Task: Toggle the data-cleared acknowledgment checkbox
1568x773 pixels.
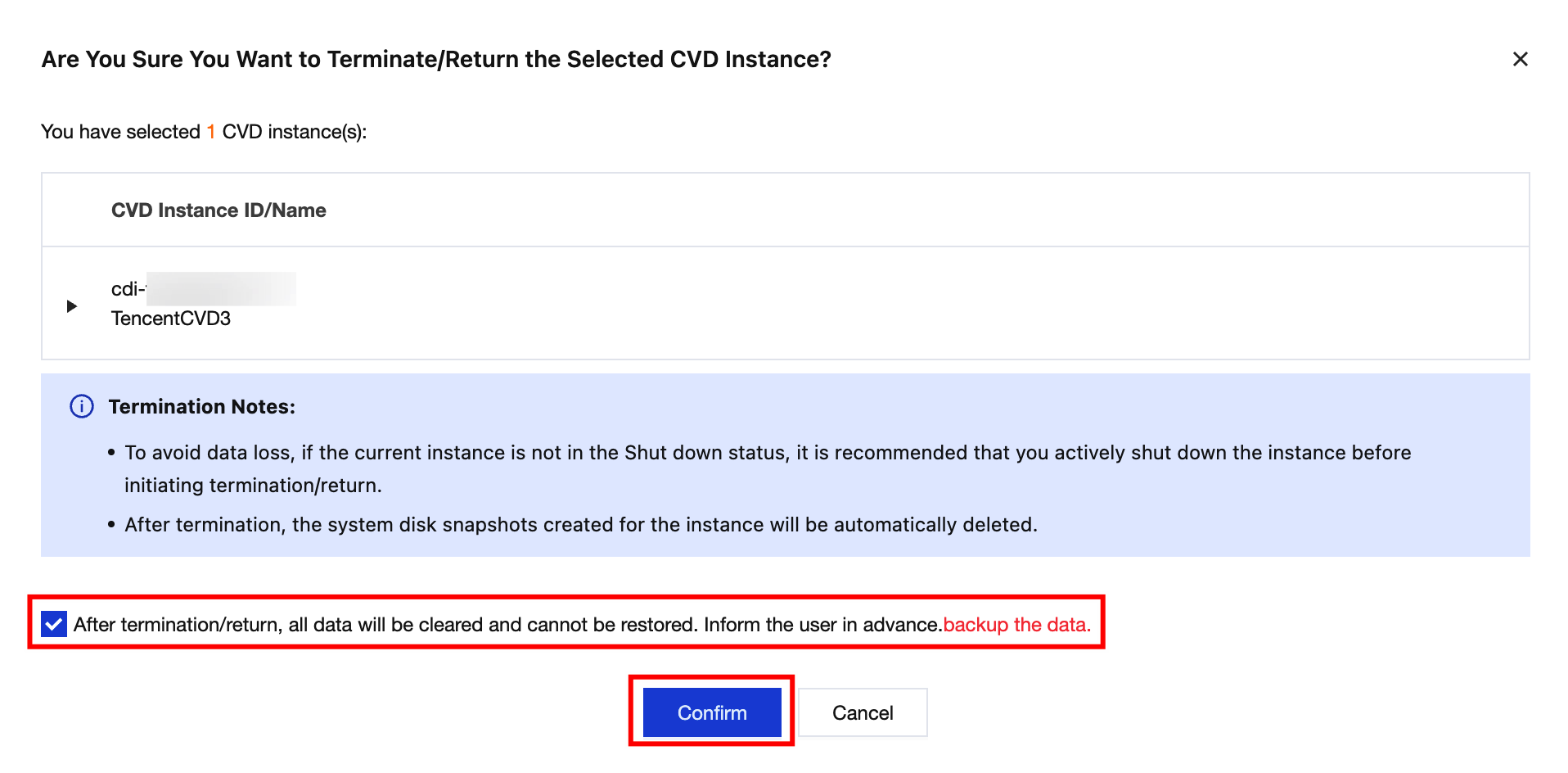Action: [x=54, y=625]
